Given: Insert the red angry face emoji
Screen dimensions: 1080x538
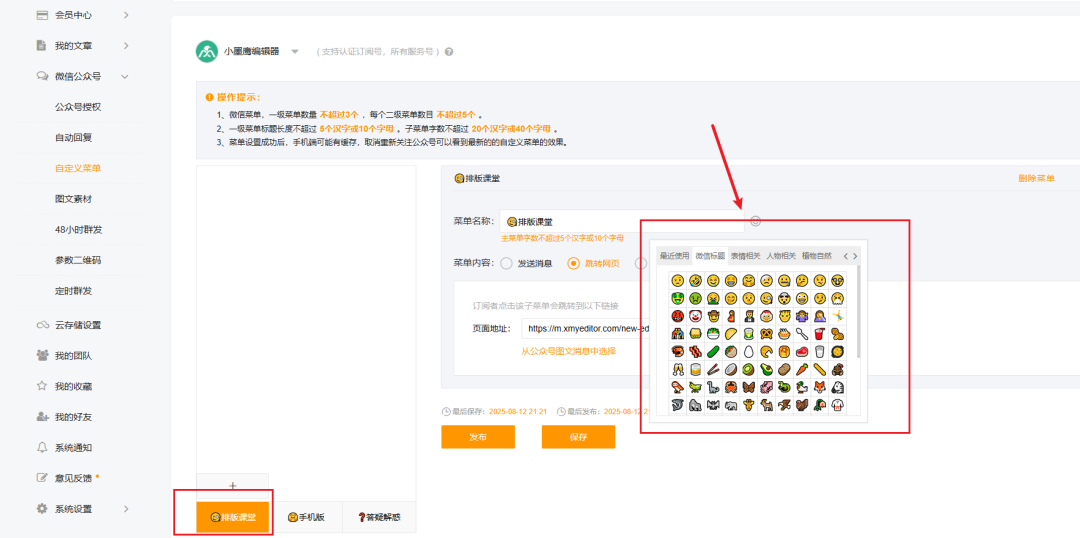Looking at the screenshot, I should click(x=677, y=316).
